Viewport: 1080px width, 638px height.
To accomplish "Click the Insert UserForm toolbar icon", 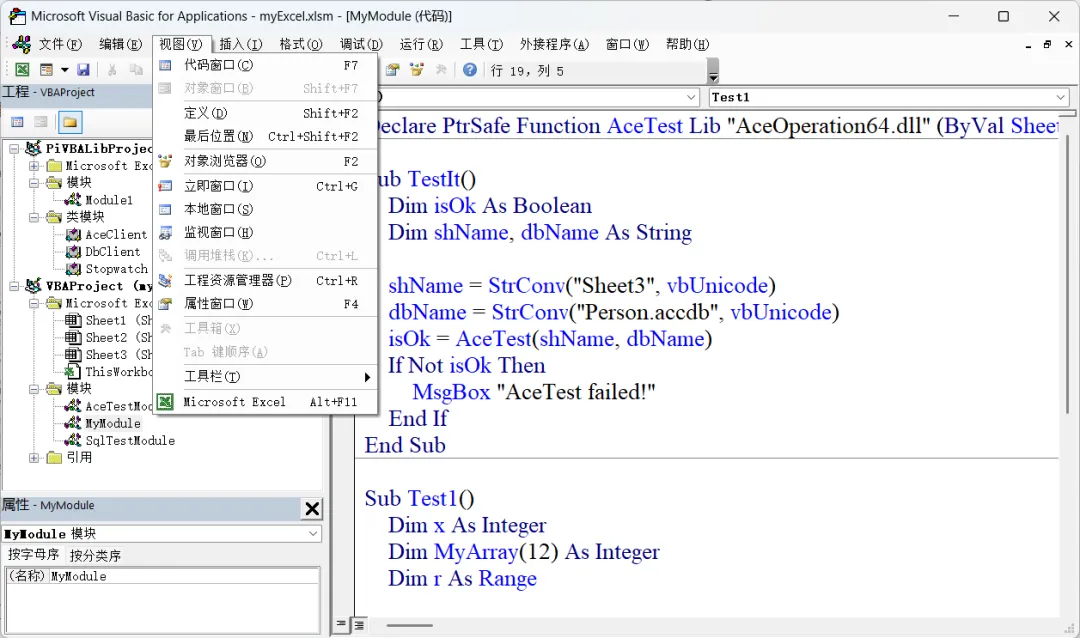I will [46, 70].
